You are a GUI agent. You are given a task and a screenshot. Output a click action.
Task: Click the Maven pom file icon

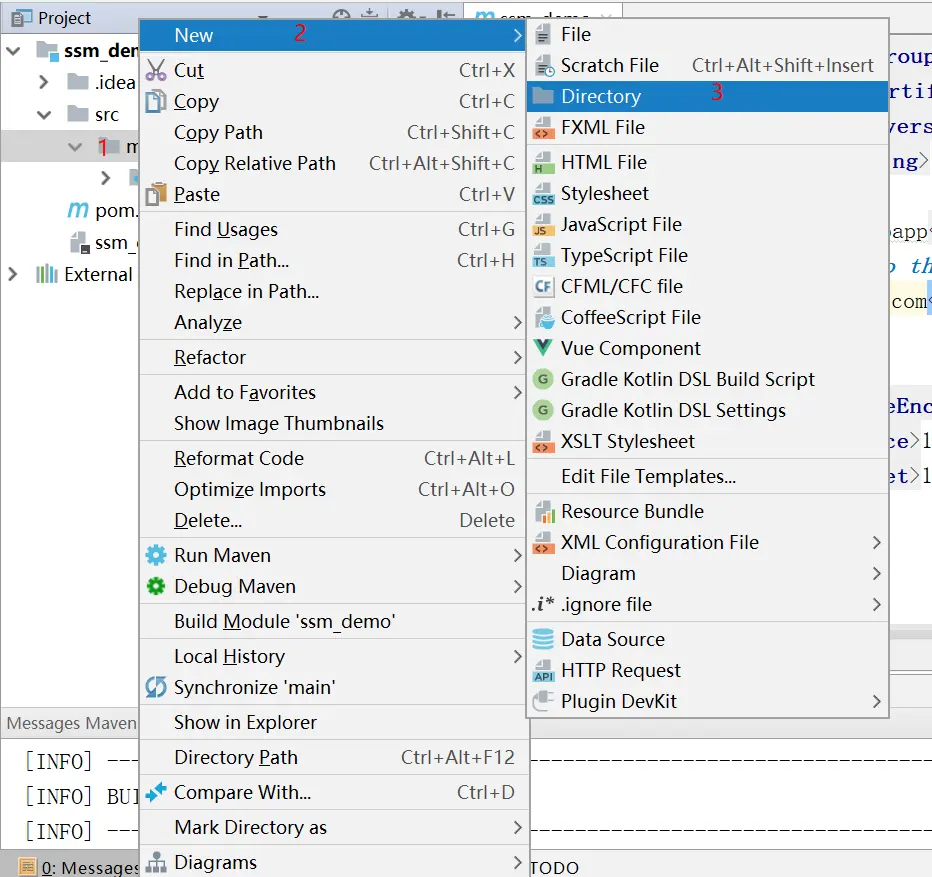pos(77,210)
